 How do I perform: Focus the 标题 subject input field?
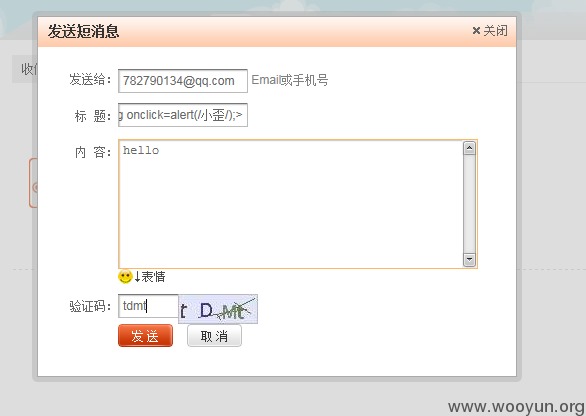pos(183,115)
